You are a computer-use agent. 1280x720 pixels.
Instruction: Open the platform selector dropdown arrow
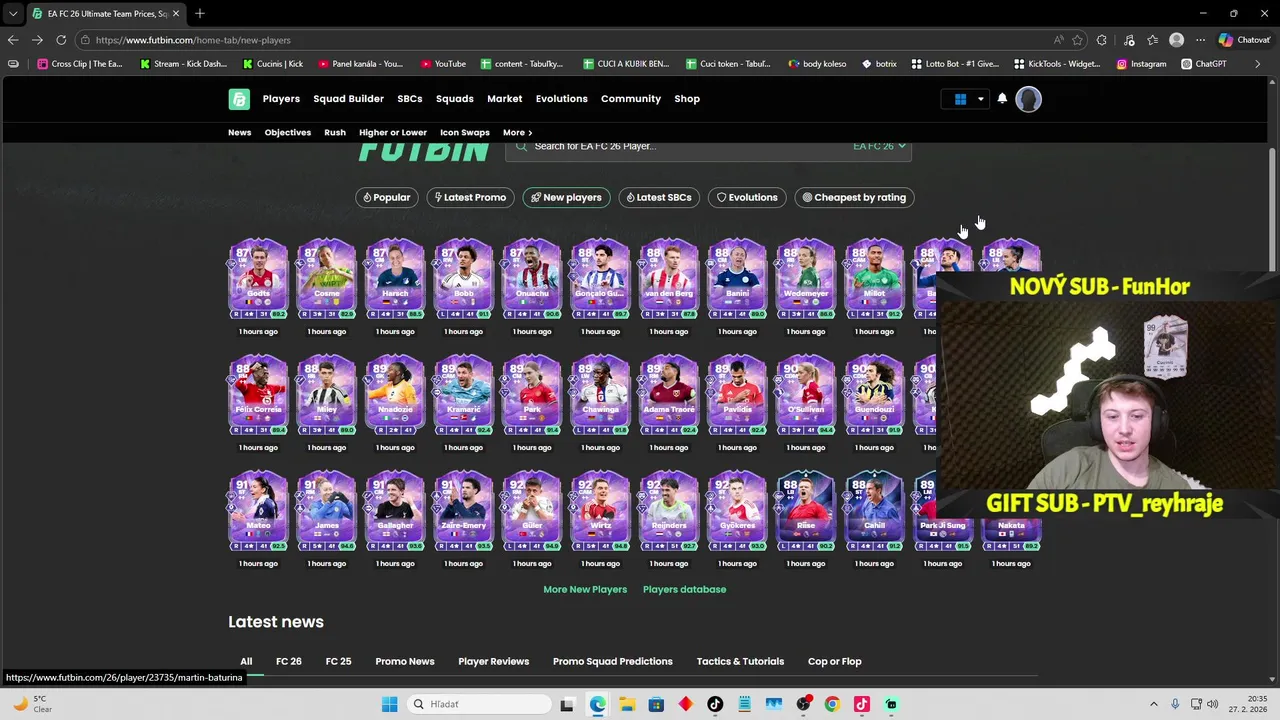980,99
